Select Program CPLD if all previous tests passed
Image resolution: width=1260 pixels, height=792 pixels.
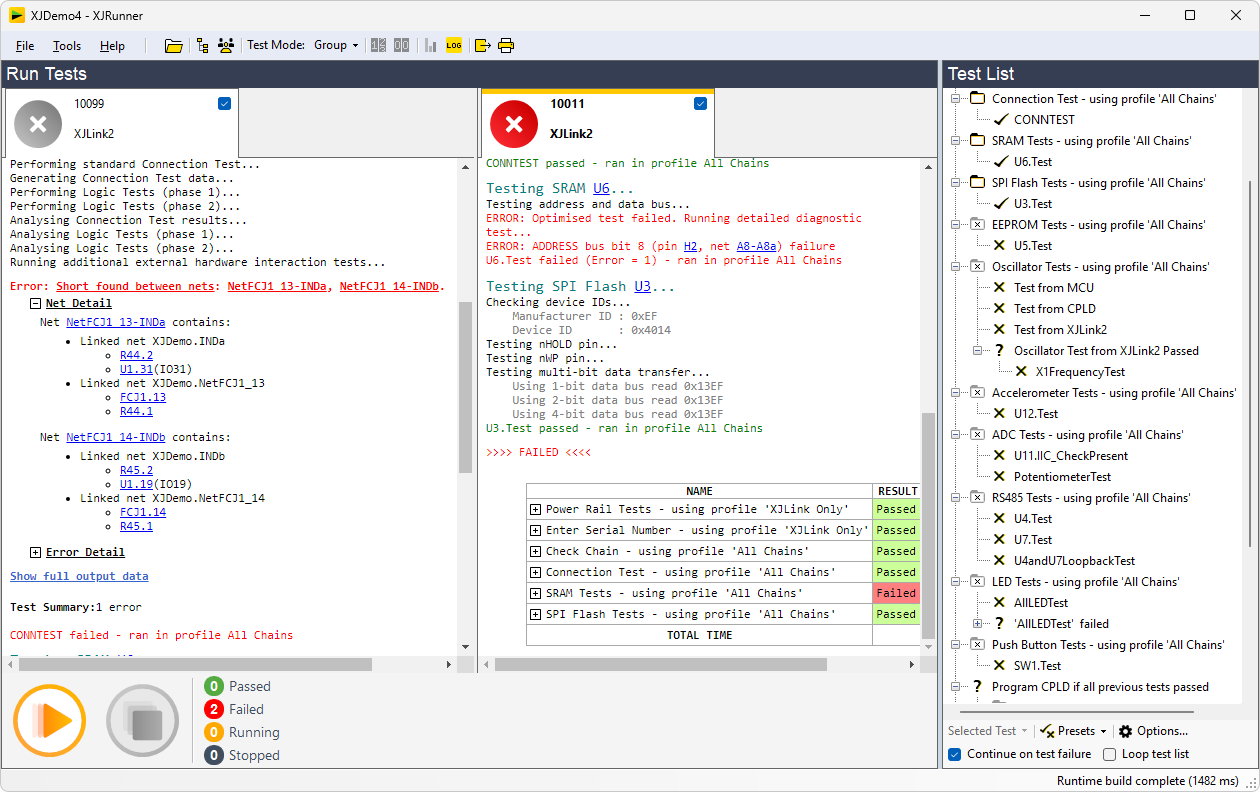click(1100, 687)
